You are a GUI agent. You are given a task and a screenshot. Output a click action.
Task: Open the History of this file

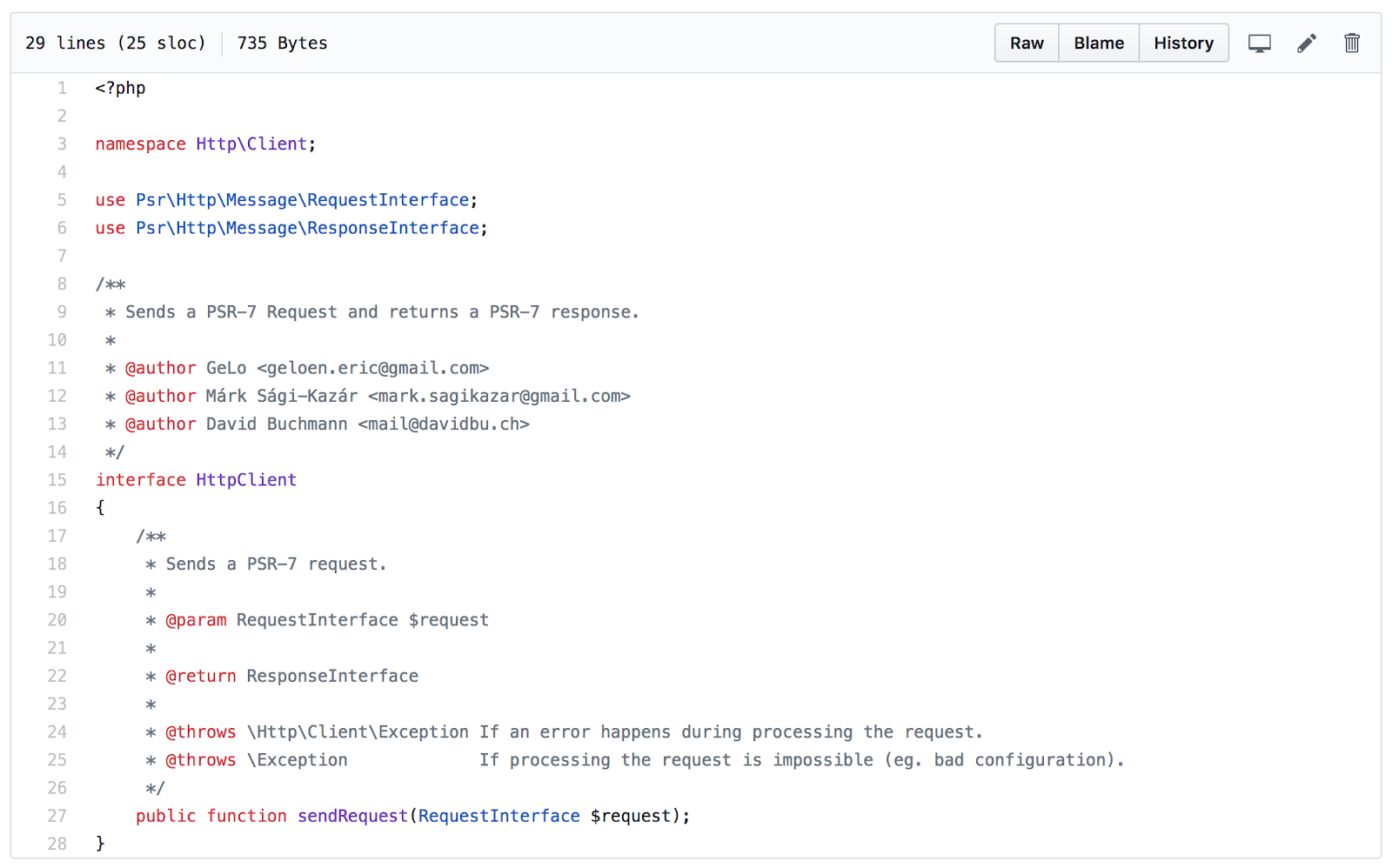(x=1183, y=42)
